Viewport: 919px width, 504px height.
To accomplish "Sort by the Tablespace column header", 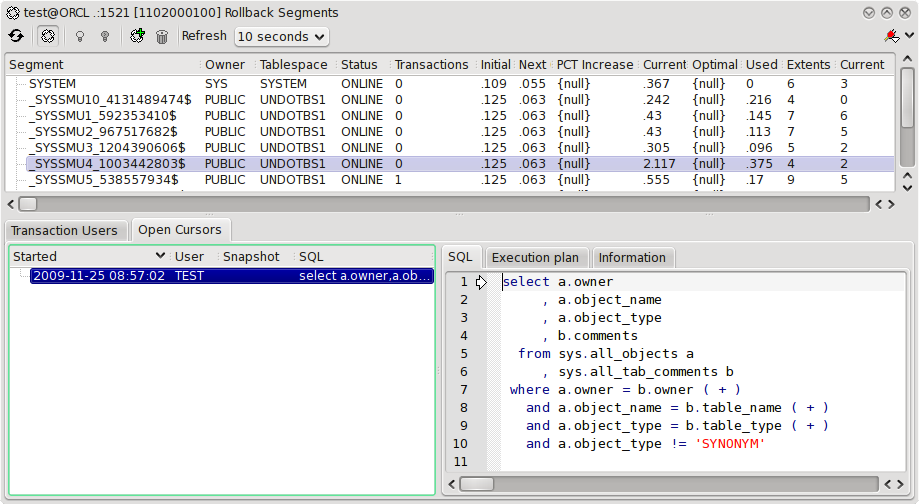I will tap(291, 64).
